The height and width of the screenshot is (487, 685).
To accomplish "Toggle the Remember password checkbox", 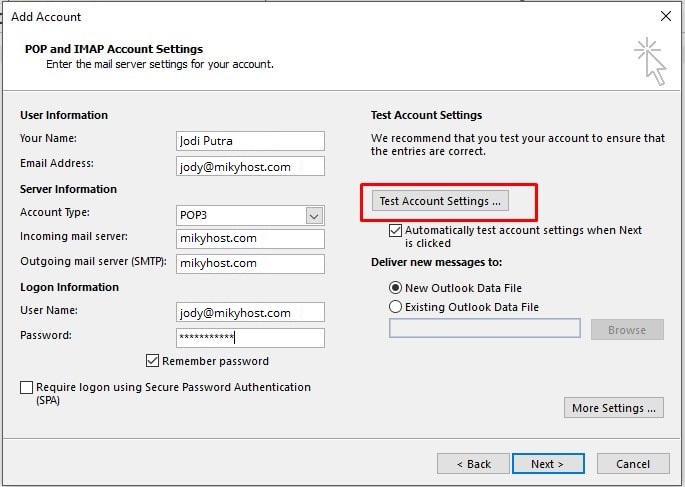I will pos(152,361).
